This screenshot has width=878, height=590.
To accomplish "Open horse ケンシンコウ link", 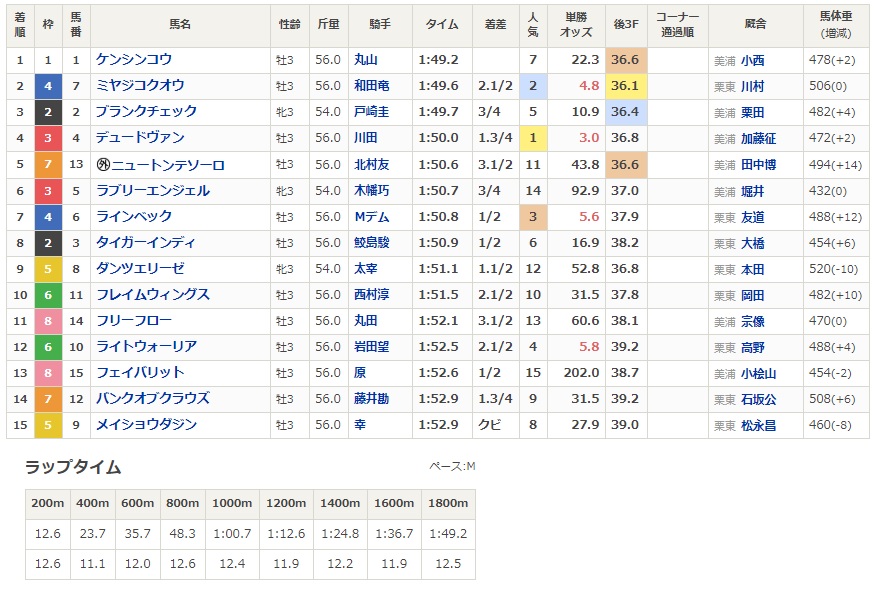I will [134, 59].
